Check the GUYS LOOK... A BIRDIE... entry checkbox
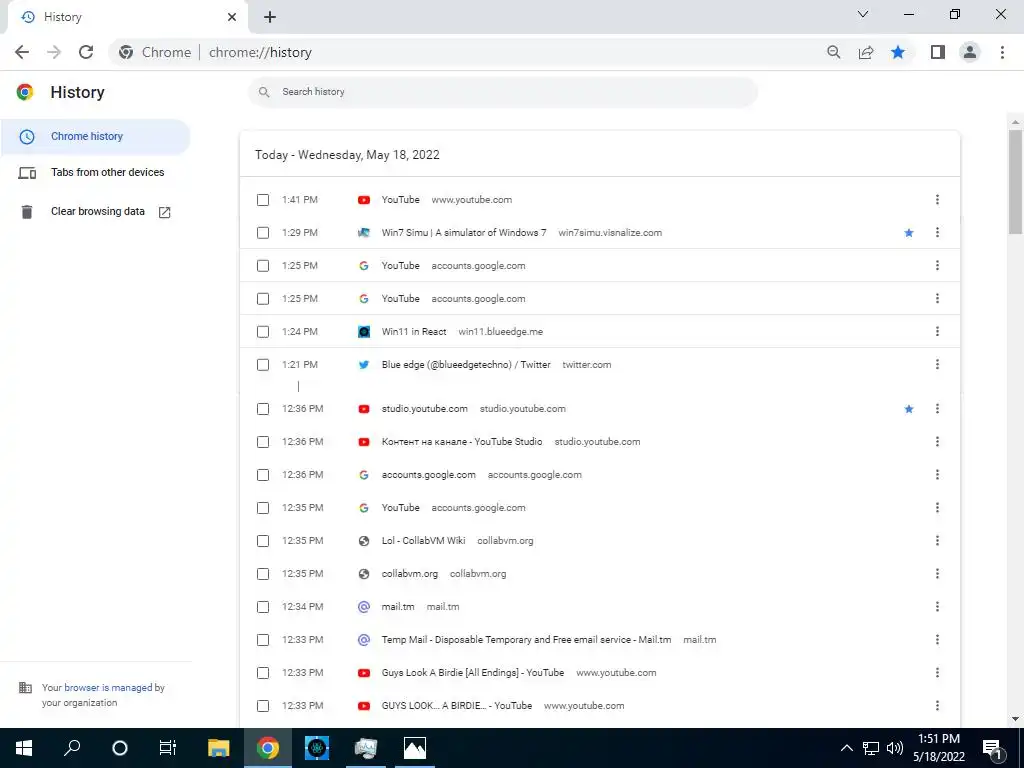The image size is (1024, 768). pyautogui.click(x=263, y=706)
